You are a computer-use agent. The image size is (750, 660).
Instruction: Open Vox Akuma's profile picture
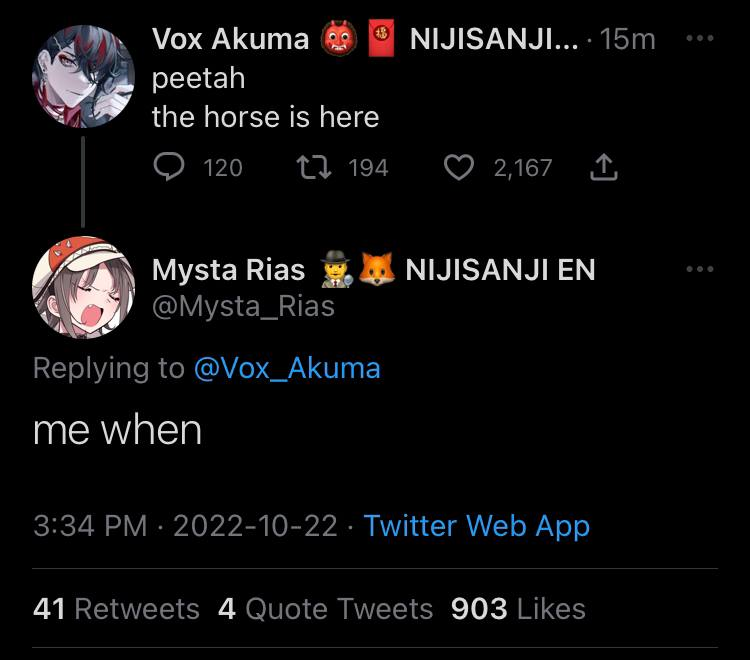(83, 76)
